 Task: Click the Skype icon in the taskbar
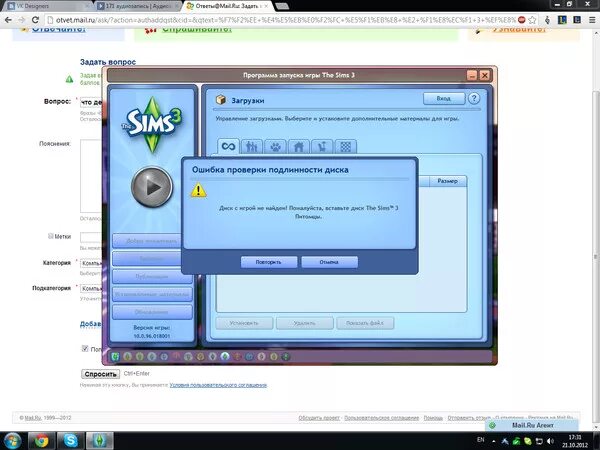pos(70,440)
